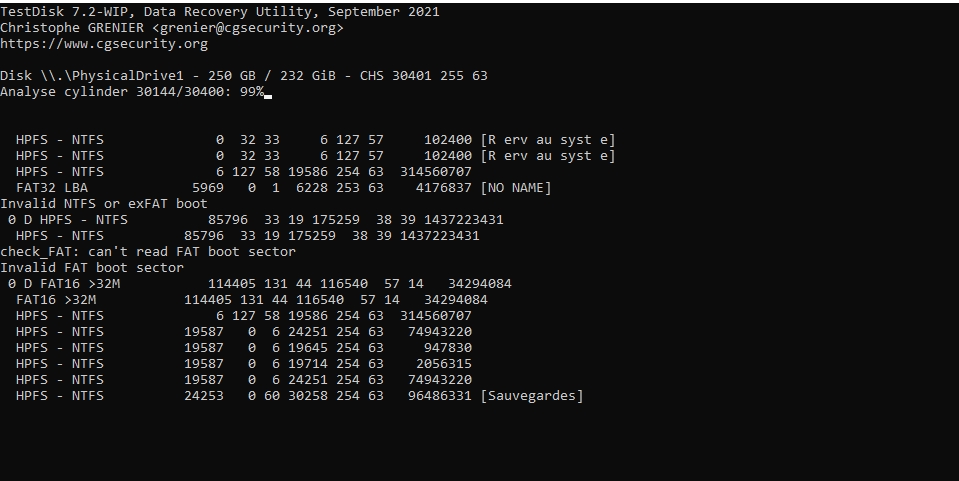Click the [NO NAME] partition label
This screenshot has width=959, height=481.
(x=516, y=188)
